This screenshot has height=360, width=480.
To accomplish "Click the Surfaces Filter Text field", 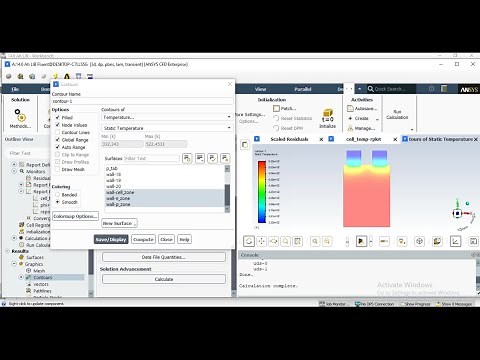I will coord(152,158).
